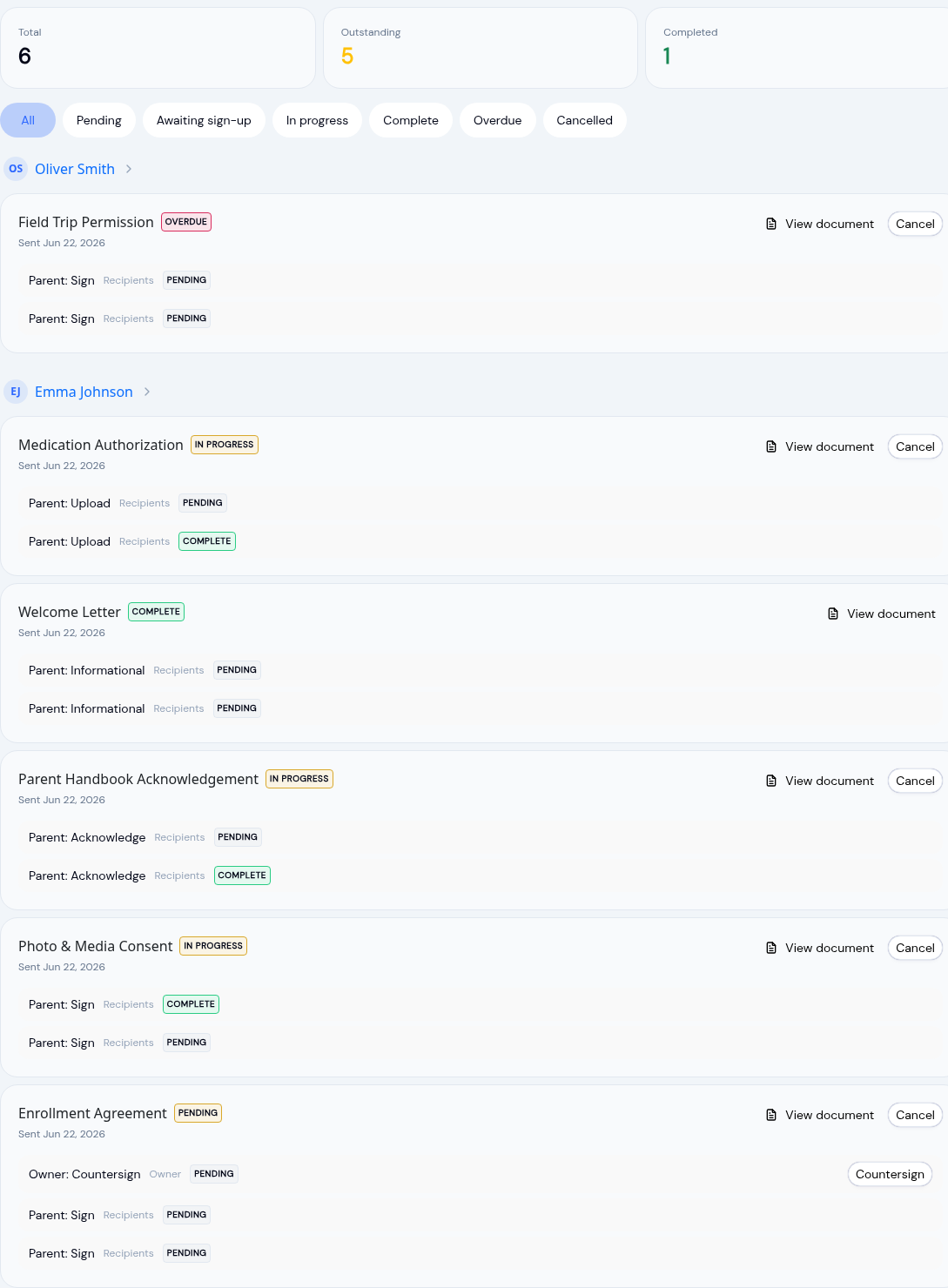View document for Field Trip Permission
Screen dimensions: 948x1288
(x=820, y=224)
